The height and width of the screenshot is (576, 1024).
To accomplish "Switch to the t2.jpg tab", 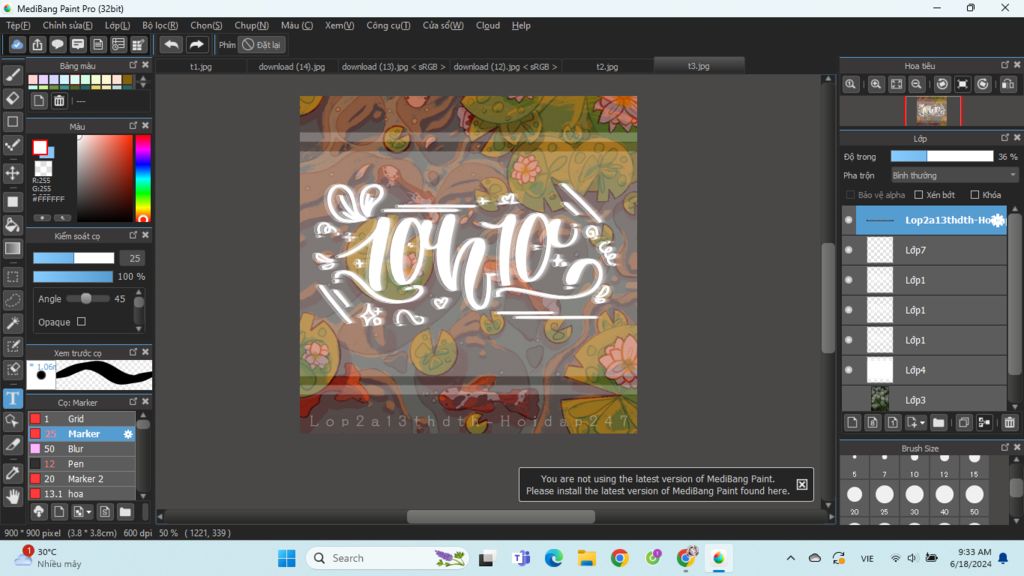I will 607,67.
